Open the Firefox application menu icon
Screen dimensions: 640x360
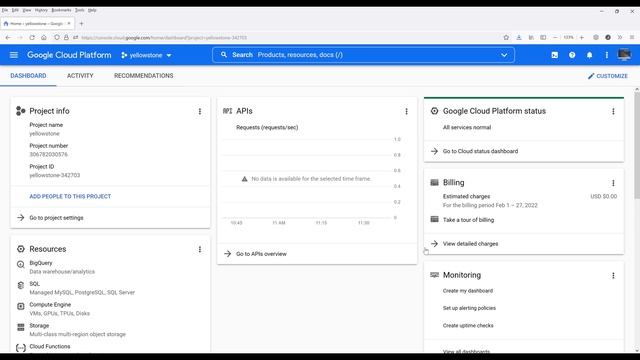point(631,38)
